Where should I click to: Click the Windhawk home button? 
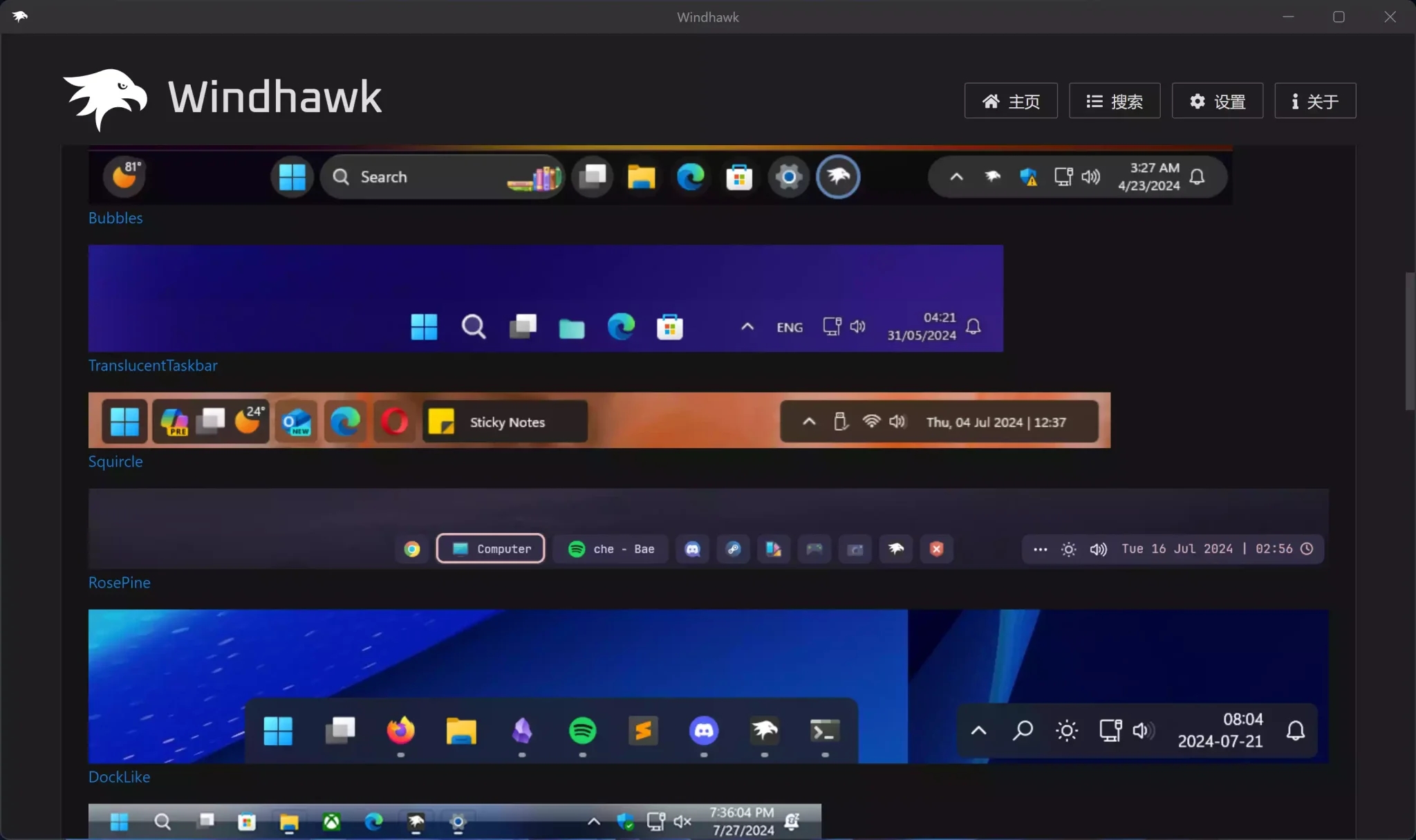[x=1011, y=100]
